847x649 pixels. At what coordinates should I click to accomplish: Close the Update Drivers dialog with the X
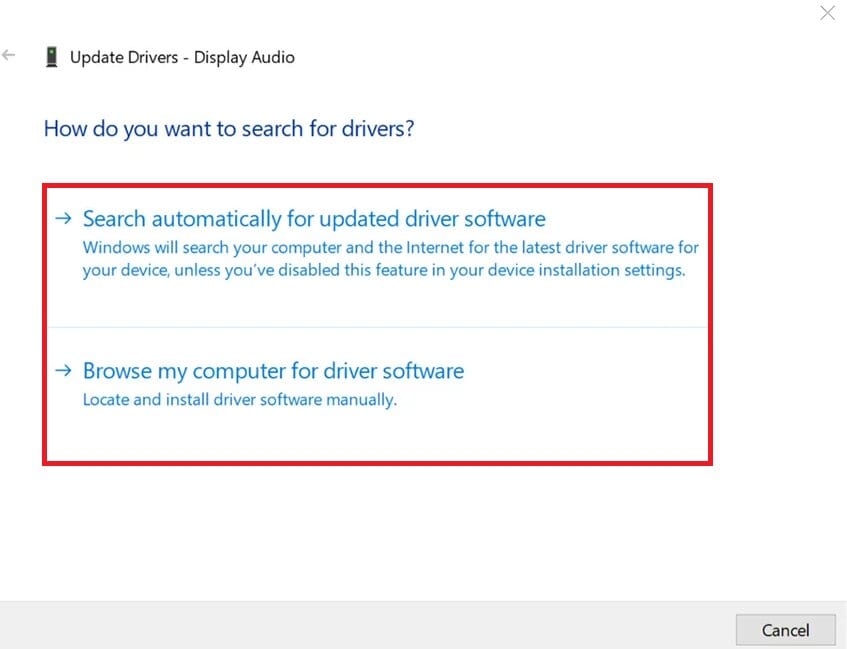827,13
